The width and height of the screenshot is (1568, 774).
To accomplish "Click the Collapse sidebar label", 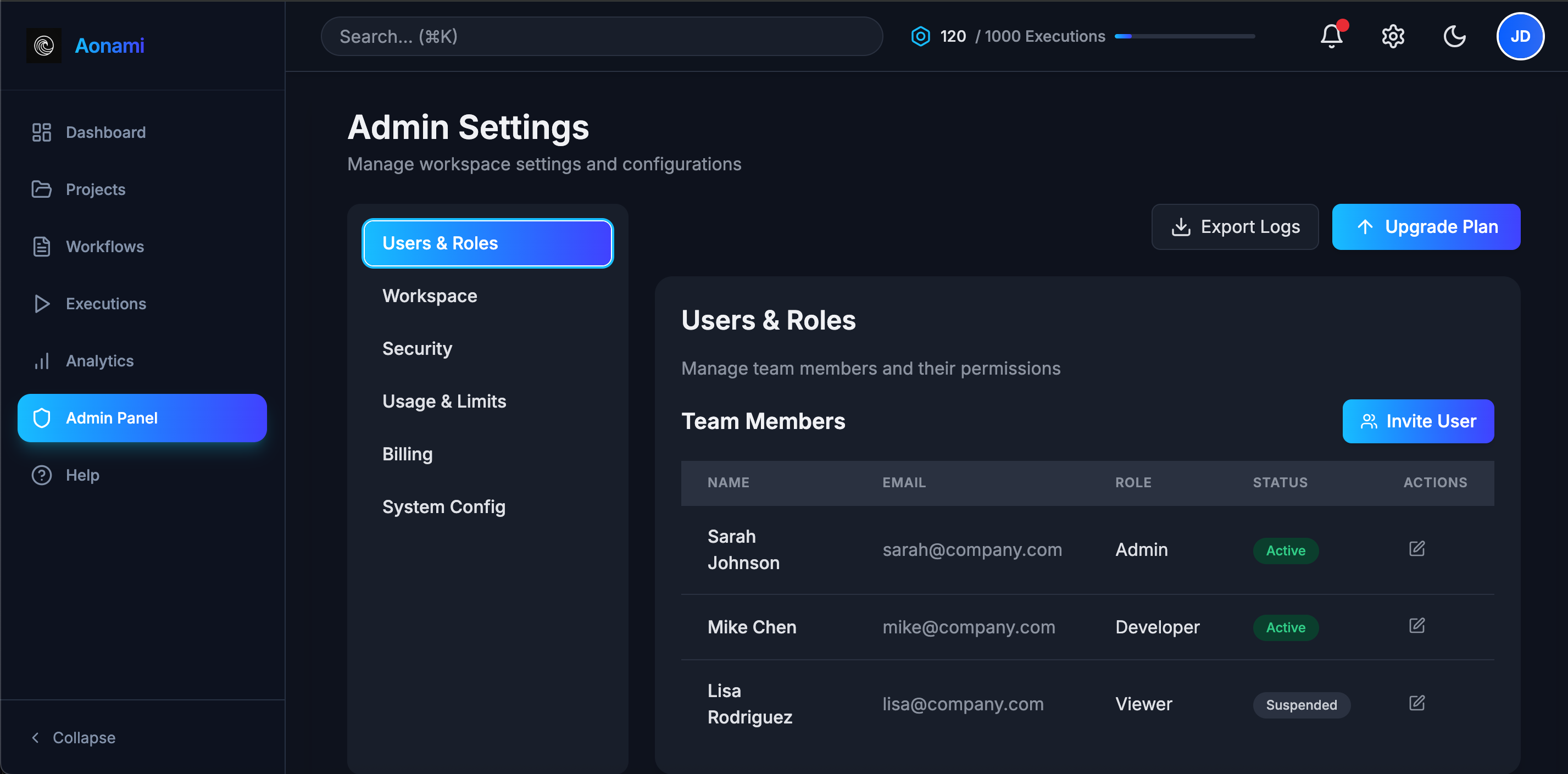I will tap(84, 738).
